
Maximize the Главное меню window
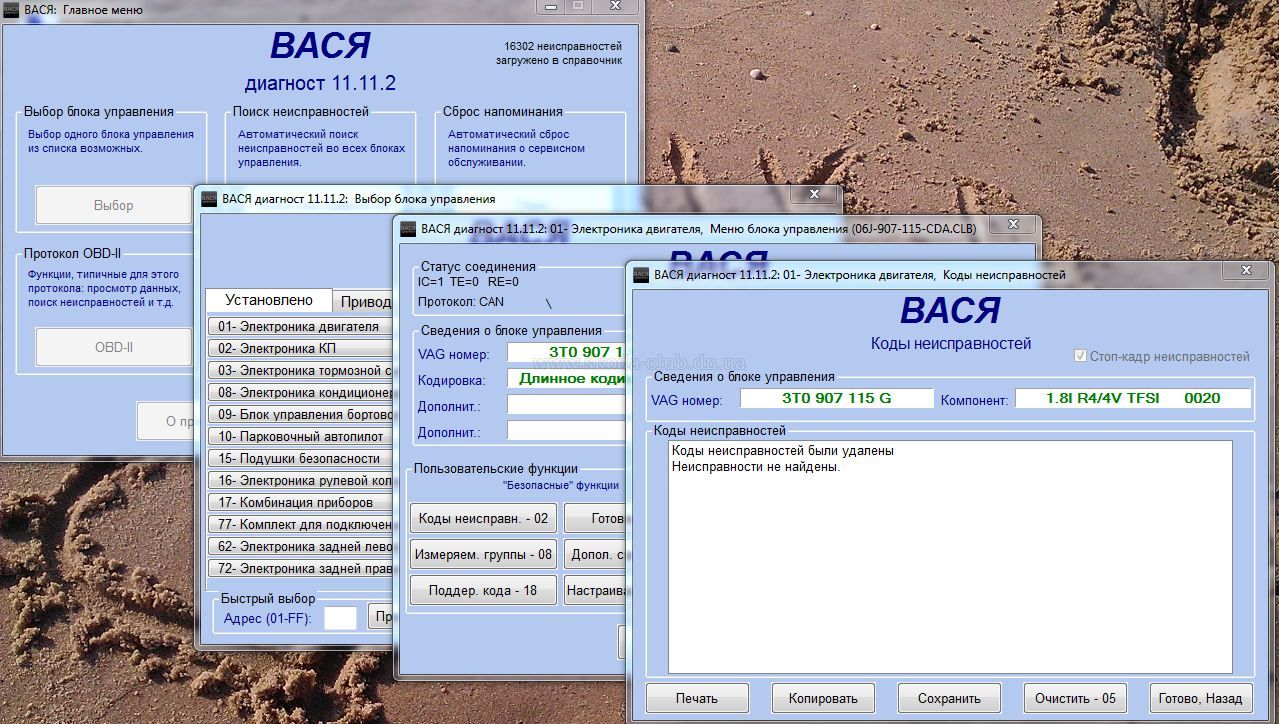[x=578, y=6]
